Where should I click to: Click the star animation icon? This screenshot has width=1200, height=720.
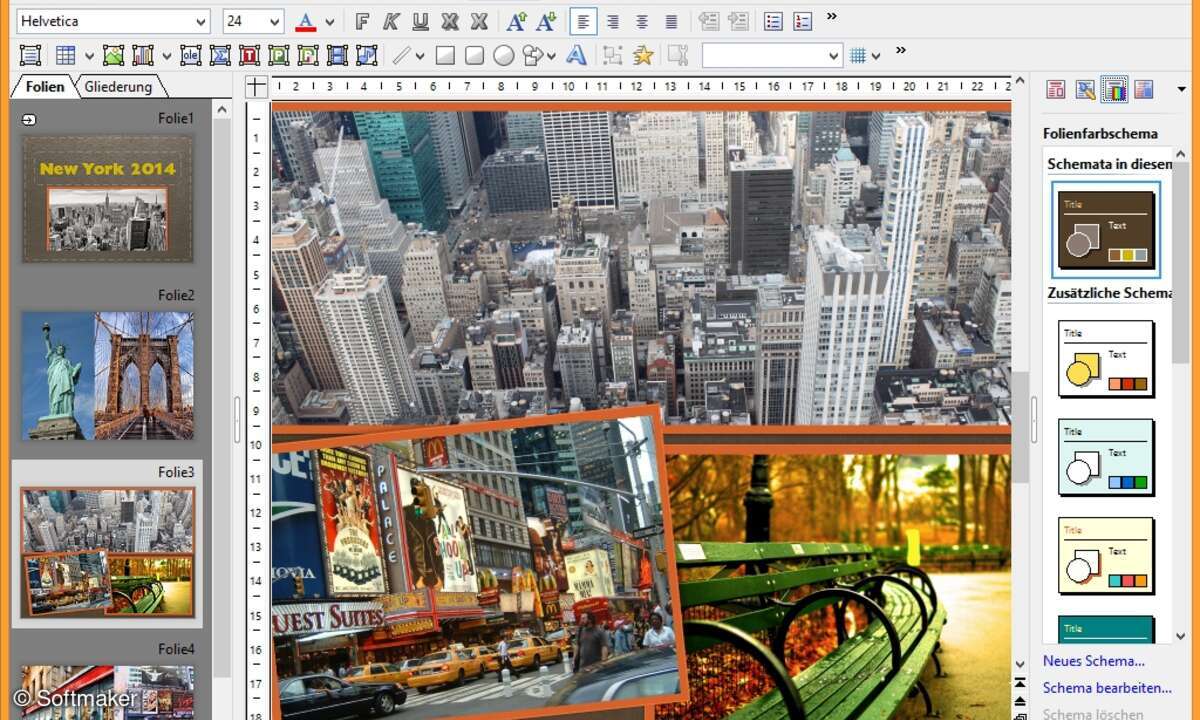pos(642,56)
